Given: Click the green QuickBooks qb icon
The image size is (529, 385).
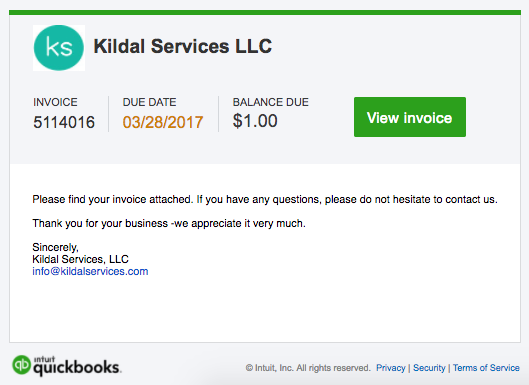Looking at the screenshot, I should click(x=21, y=365).
